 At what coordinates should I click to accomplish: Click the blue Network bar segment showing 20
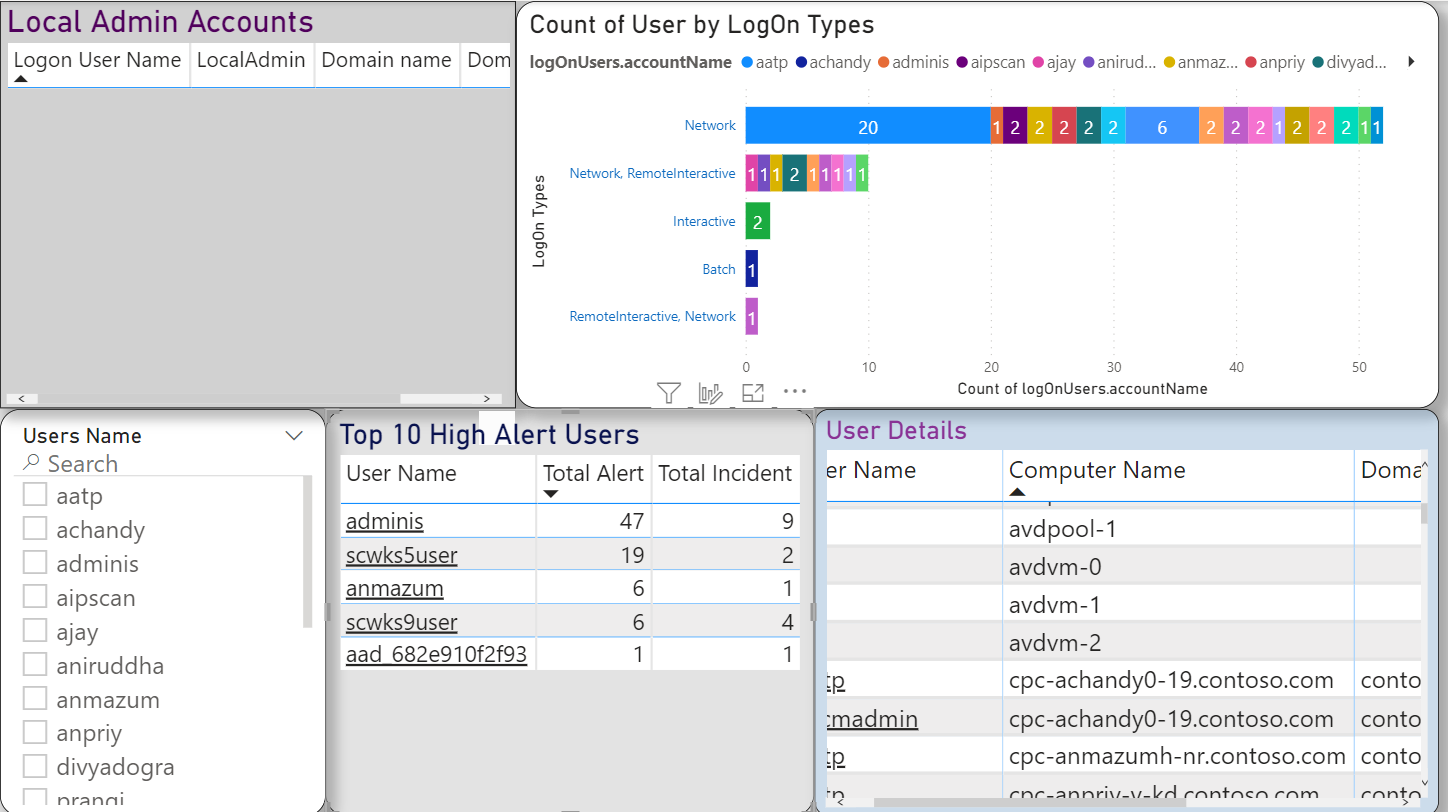pyautogui.click(x=868, y=126)
